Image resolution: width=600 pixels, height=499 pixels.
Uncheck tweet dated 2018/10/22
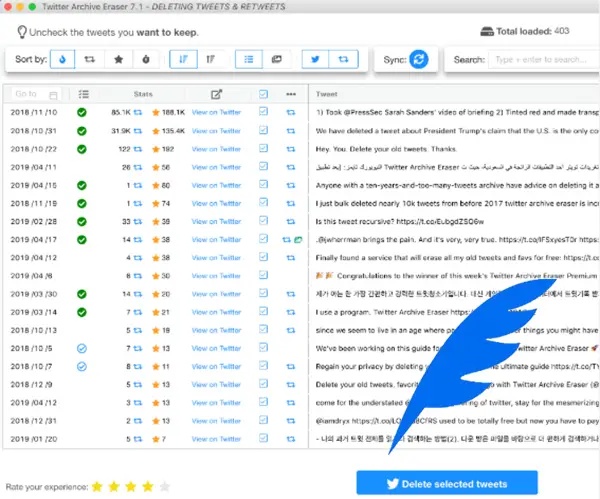pyautogui.click(x=263, y=148)
